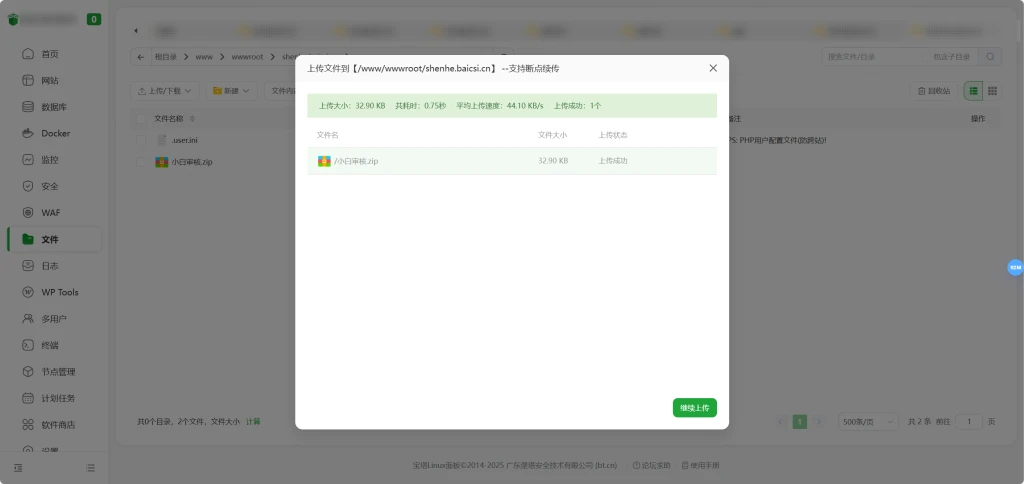This screenshot has height=484, width=1024.
Task: Open the 终端 terminal sidebar icon
Action: pos(29,345)
